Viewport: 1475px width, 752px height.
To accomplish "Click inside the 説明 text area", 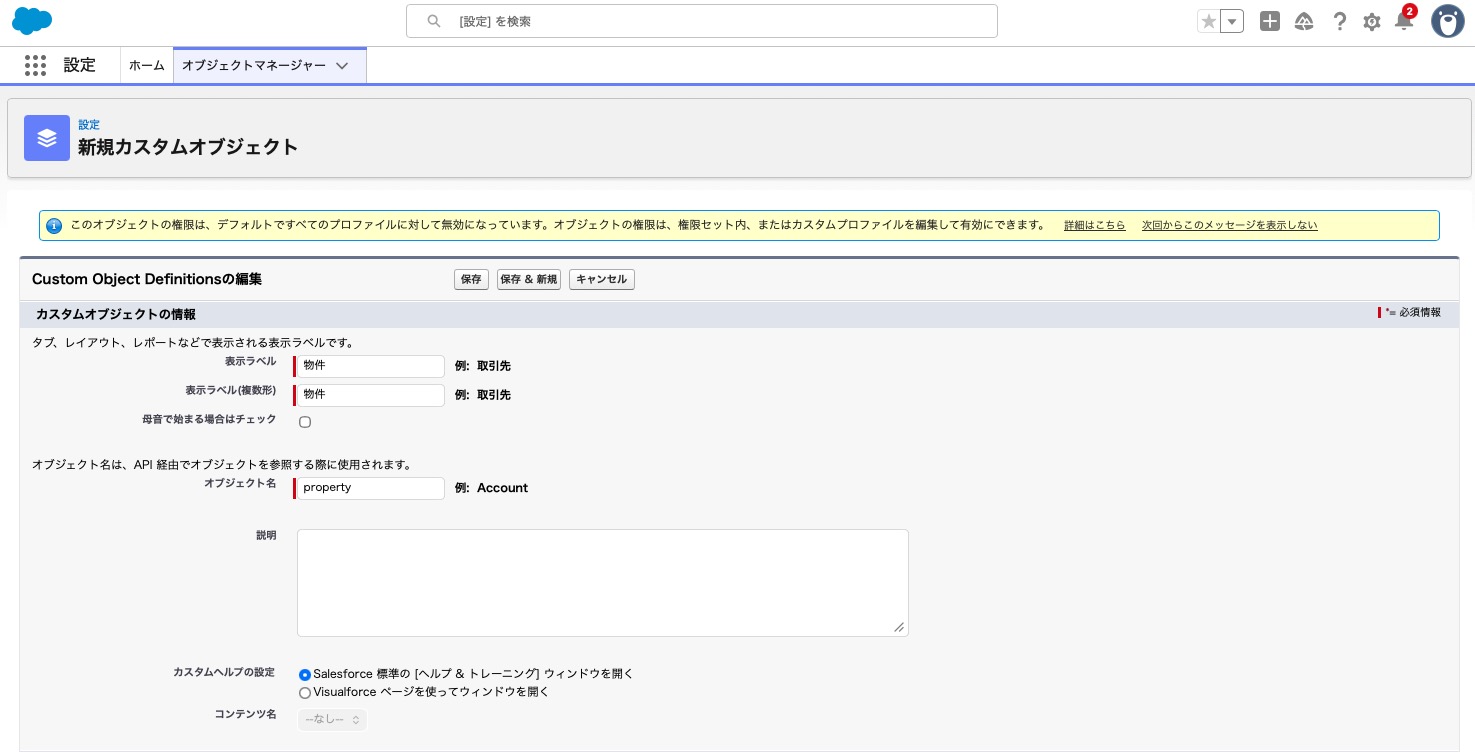I will click(602, 583).
